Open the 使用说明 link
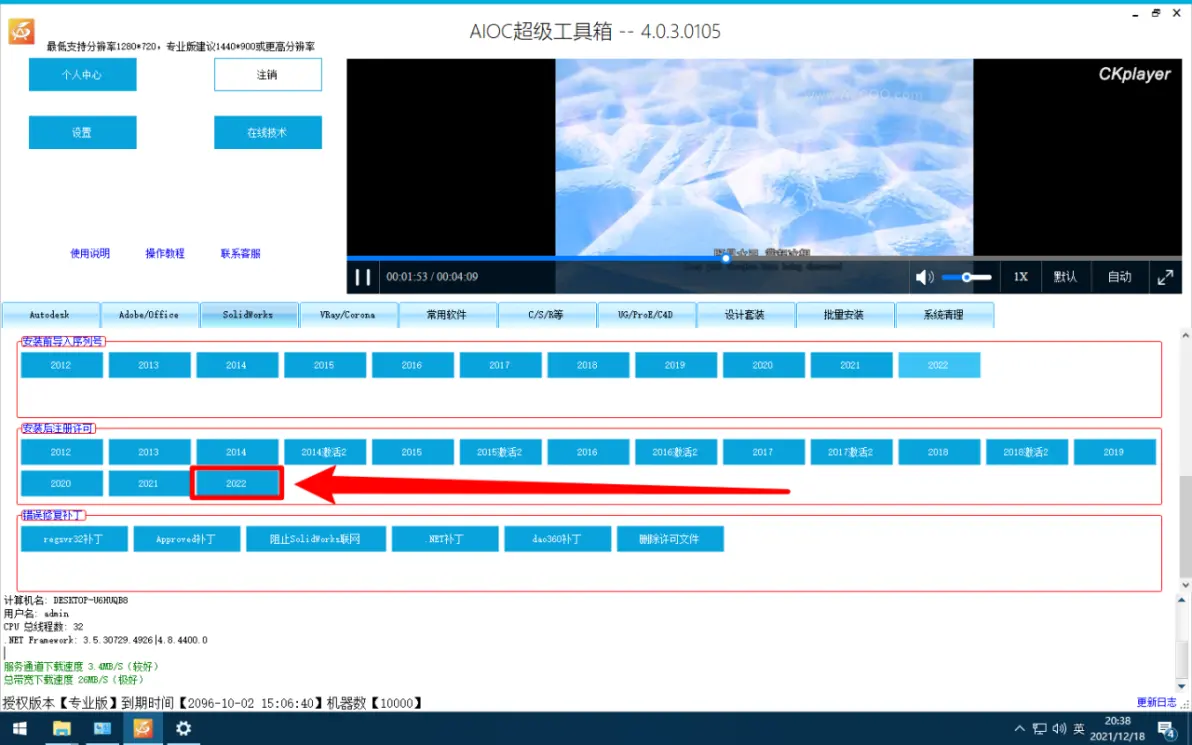 point(90,253)
